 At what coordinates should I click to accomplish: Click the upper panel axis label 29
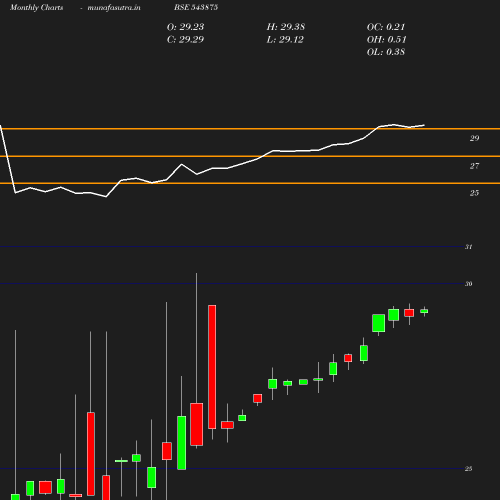point(474,138)
